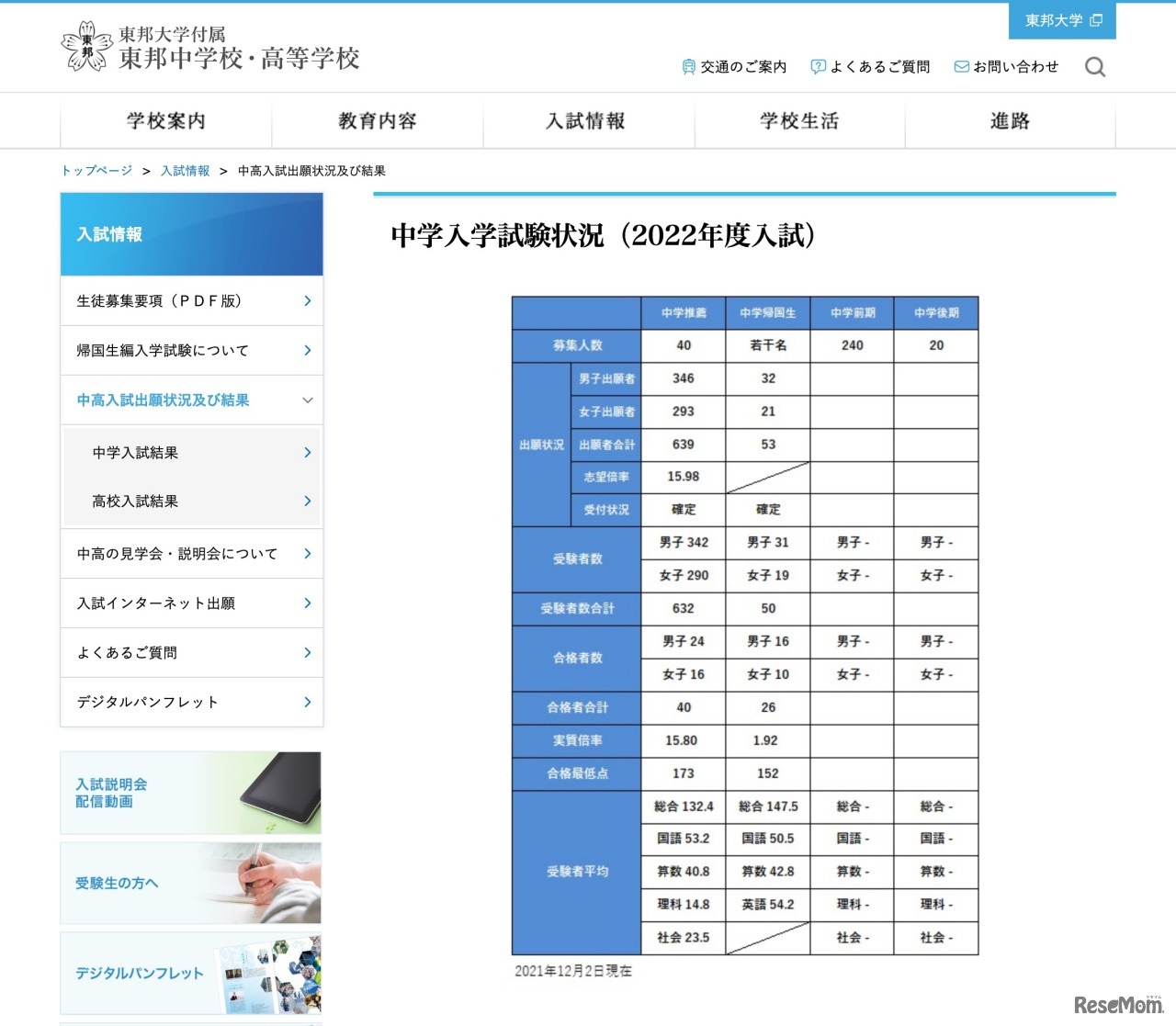The height and width of the screenshot is (1026, 1176).
Task: Open 入試インターネット出願 in sidebar
Action: pos(192,603)
